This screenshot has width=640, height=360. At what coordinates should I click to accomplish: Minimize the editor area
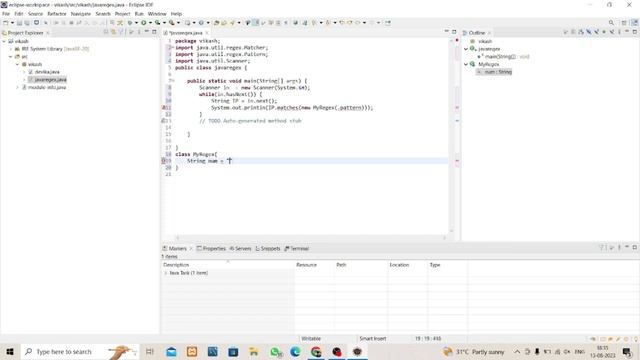[x=446, y=32]
